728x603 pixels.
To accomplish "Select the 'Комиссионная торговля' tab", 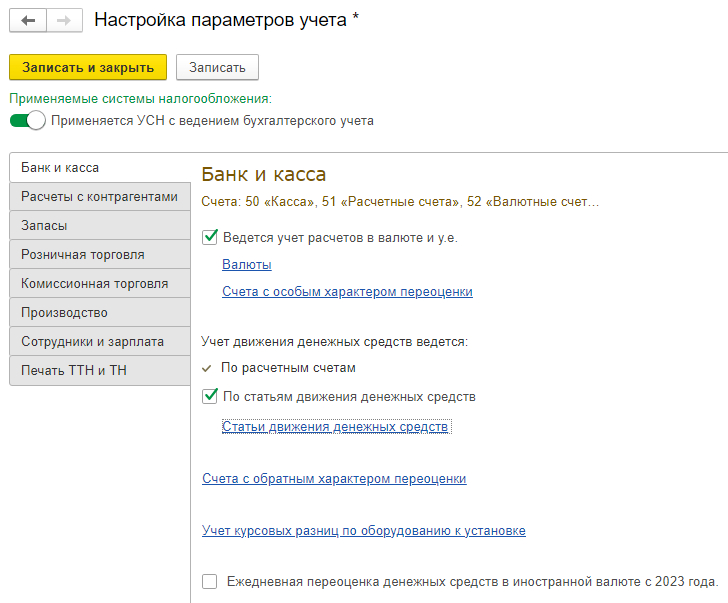I will pyautogui.click(x=100, y=284).
